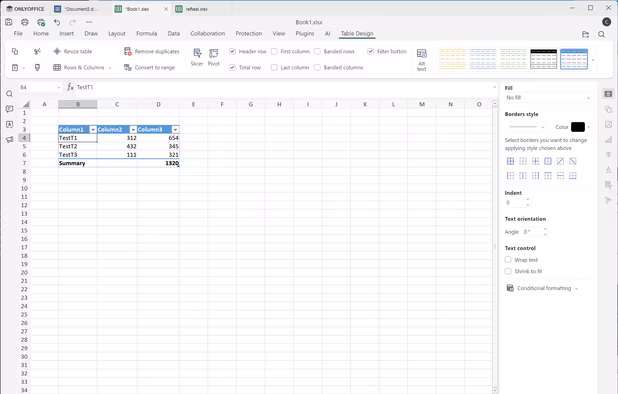Enable the Wrap text checkbox
This screenshot has width=618, height=394.
coord(508,260)
